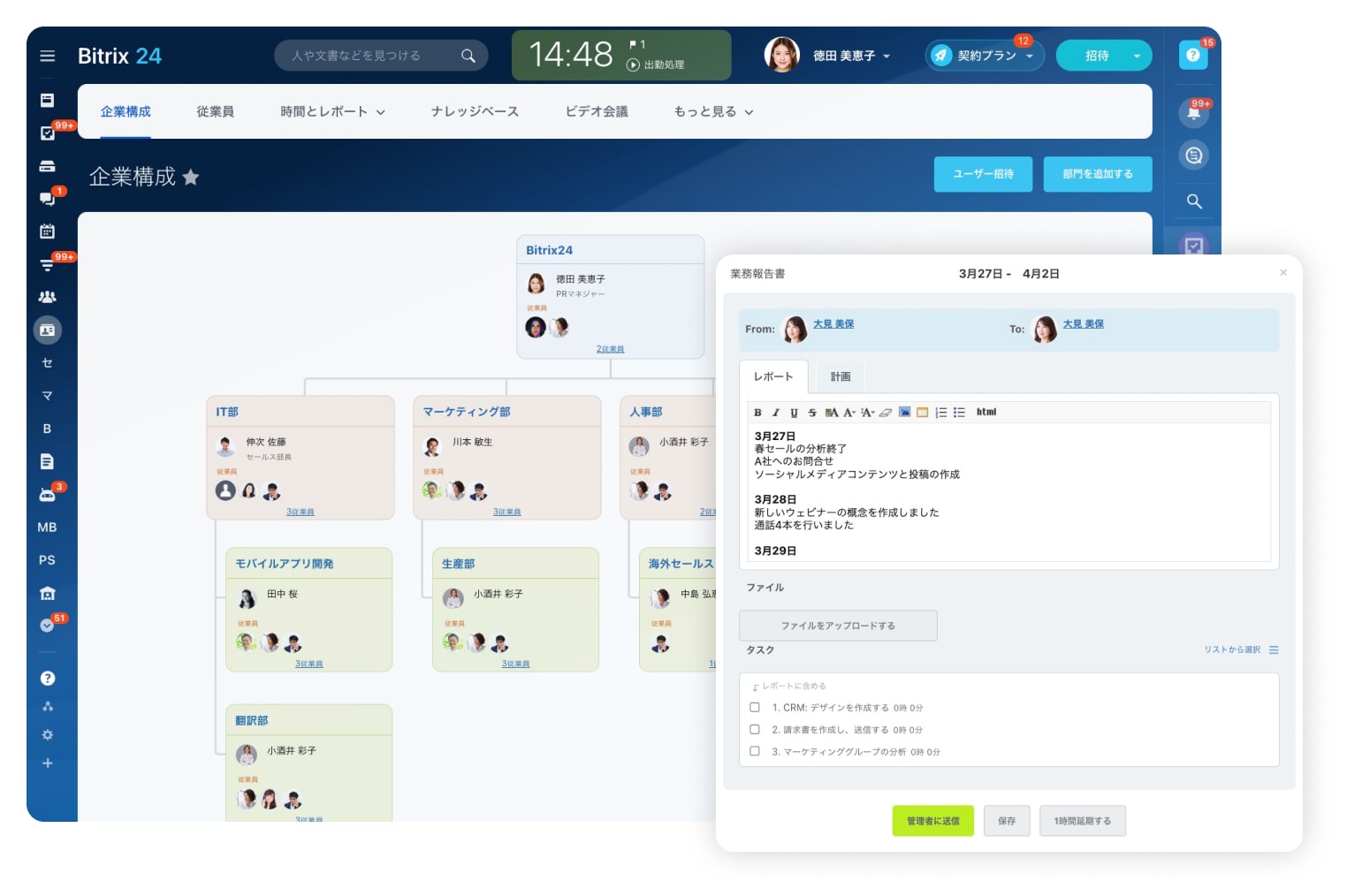Click inside report text editing area
1347x896 pixels.
point(1008,492)
